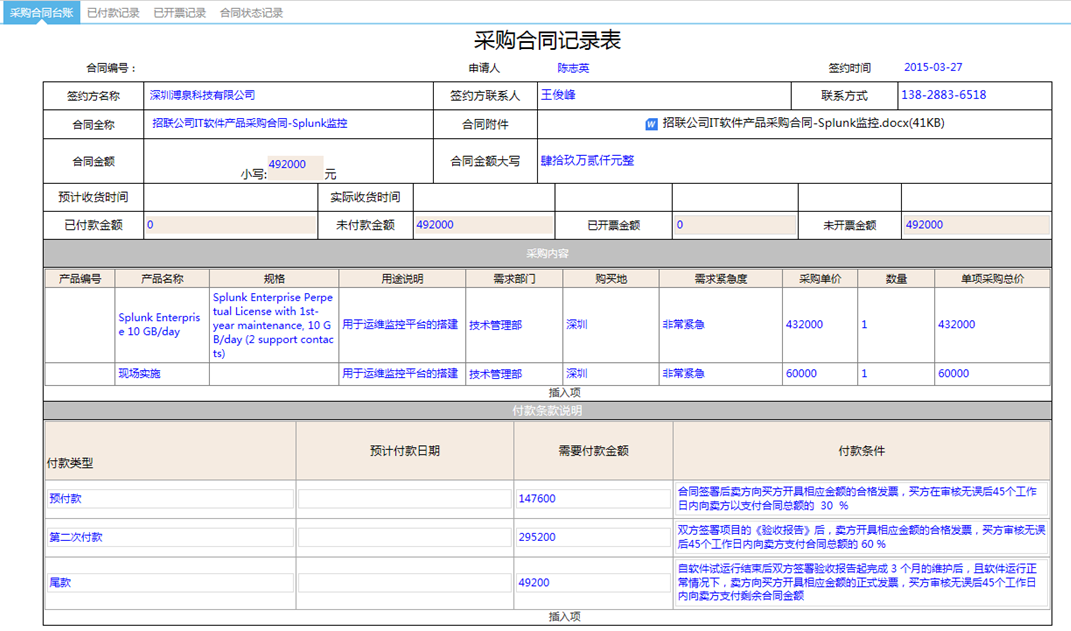Click the 已付款金额 field
This screenshot has height=631, width=1071.
230,225
